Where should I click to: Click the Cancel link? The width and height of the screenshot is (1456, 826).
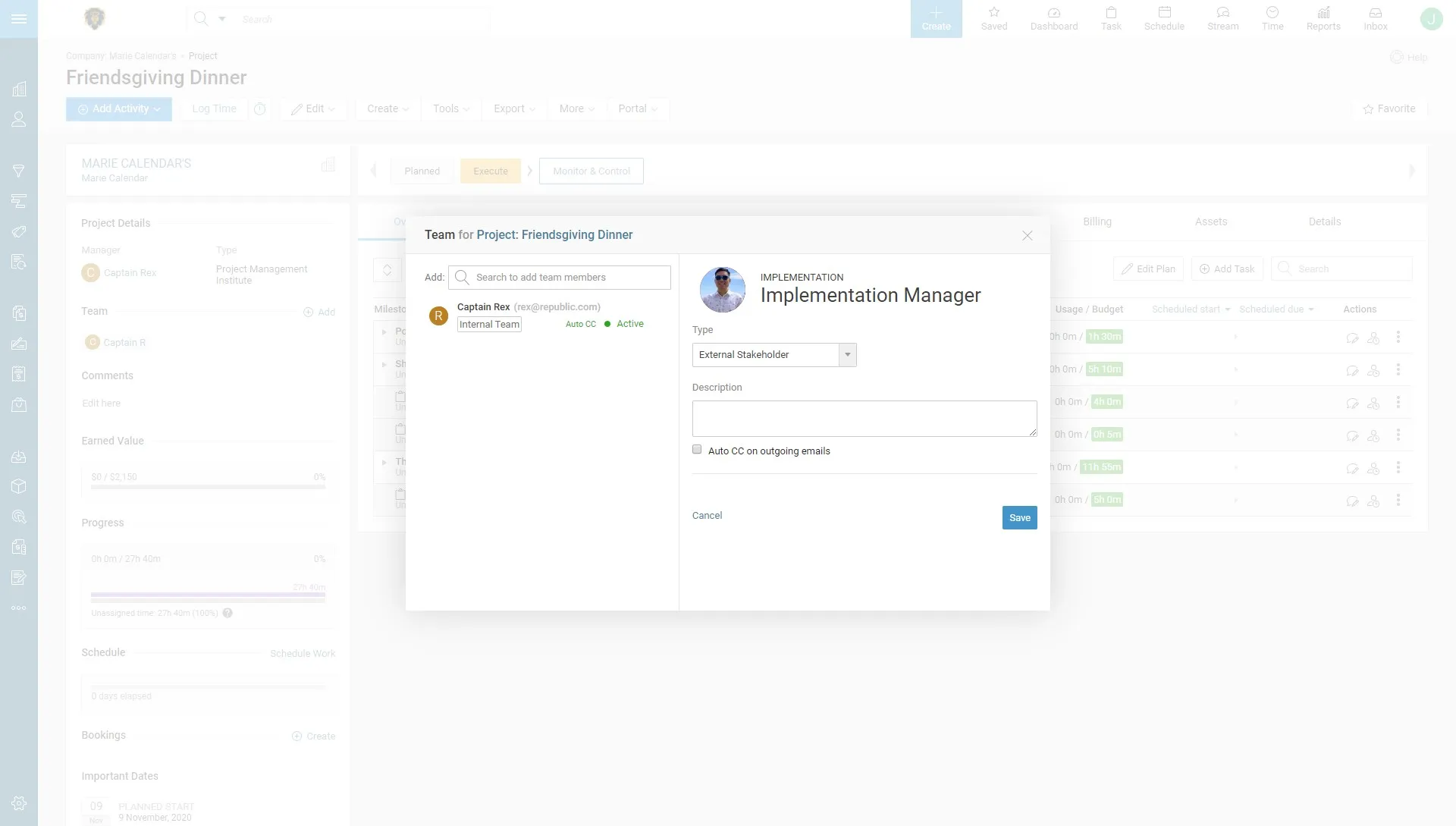point(707,516)
